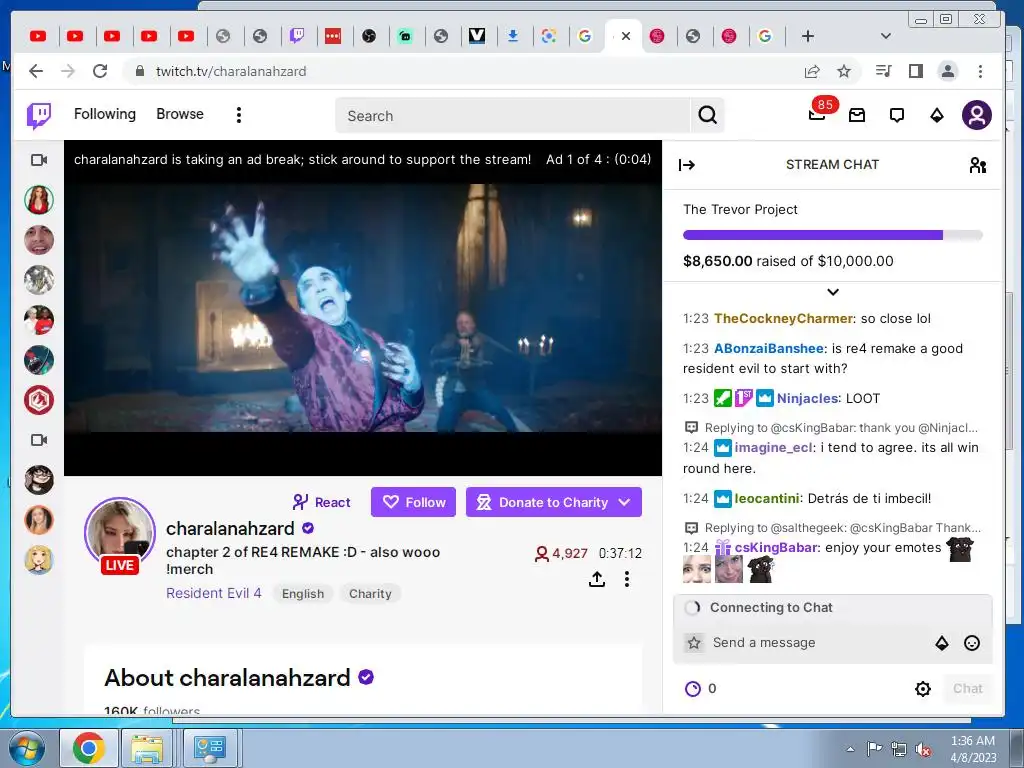Click charalanahzard channel name link

pyautogui.click(x=231, y=528)
